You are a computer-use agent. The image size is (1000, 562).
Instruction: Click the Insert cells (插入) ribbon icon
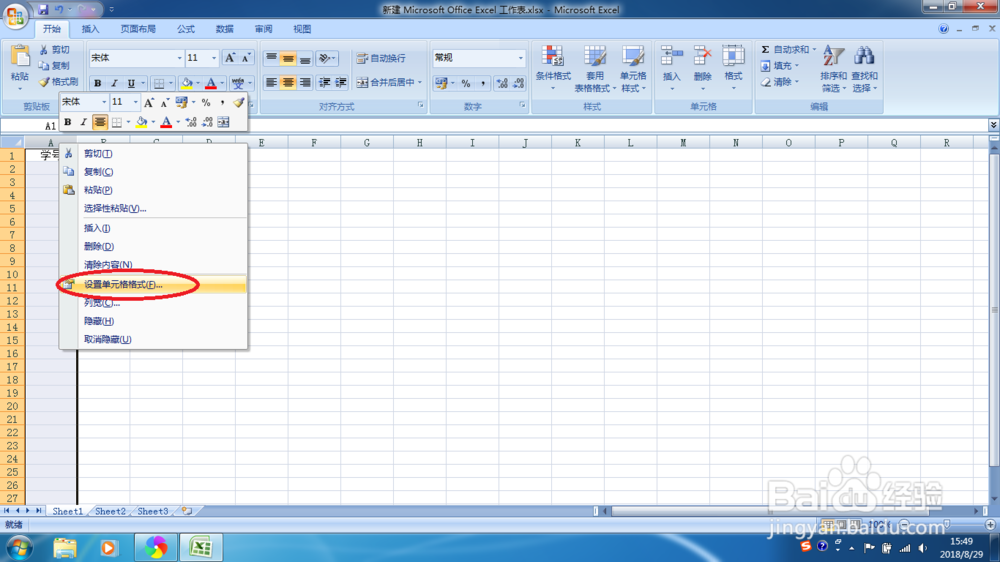(x=672, y=56)
